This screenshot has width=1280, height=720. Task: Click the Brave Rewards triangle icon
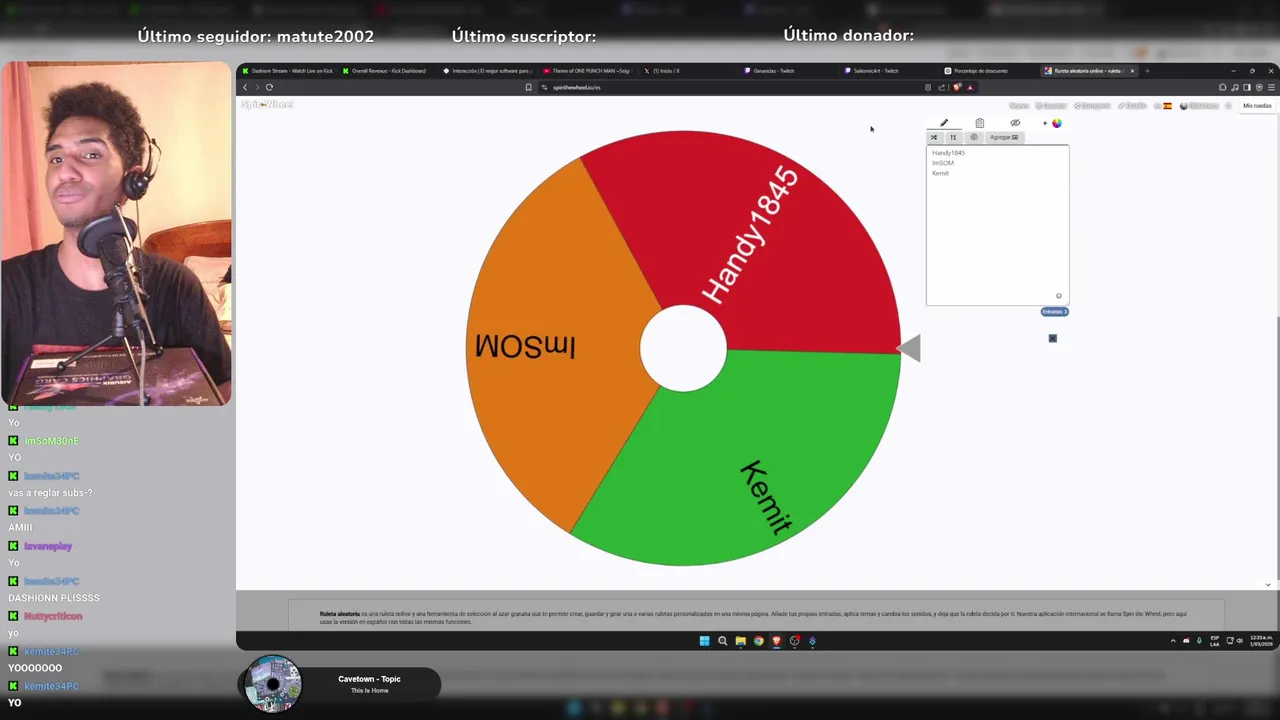[970, 87]
